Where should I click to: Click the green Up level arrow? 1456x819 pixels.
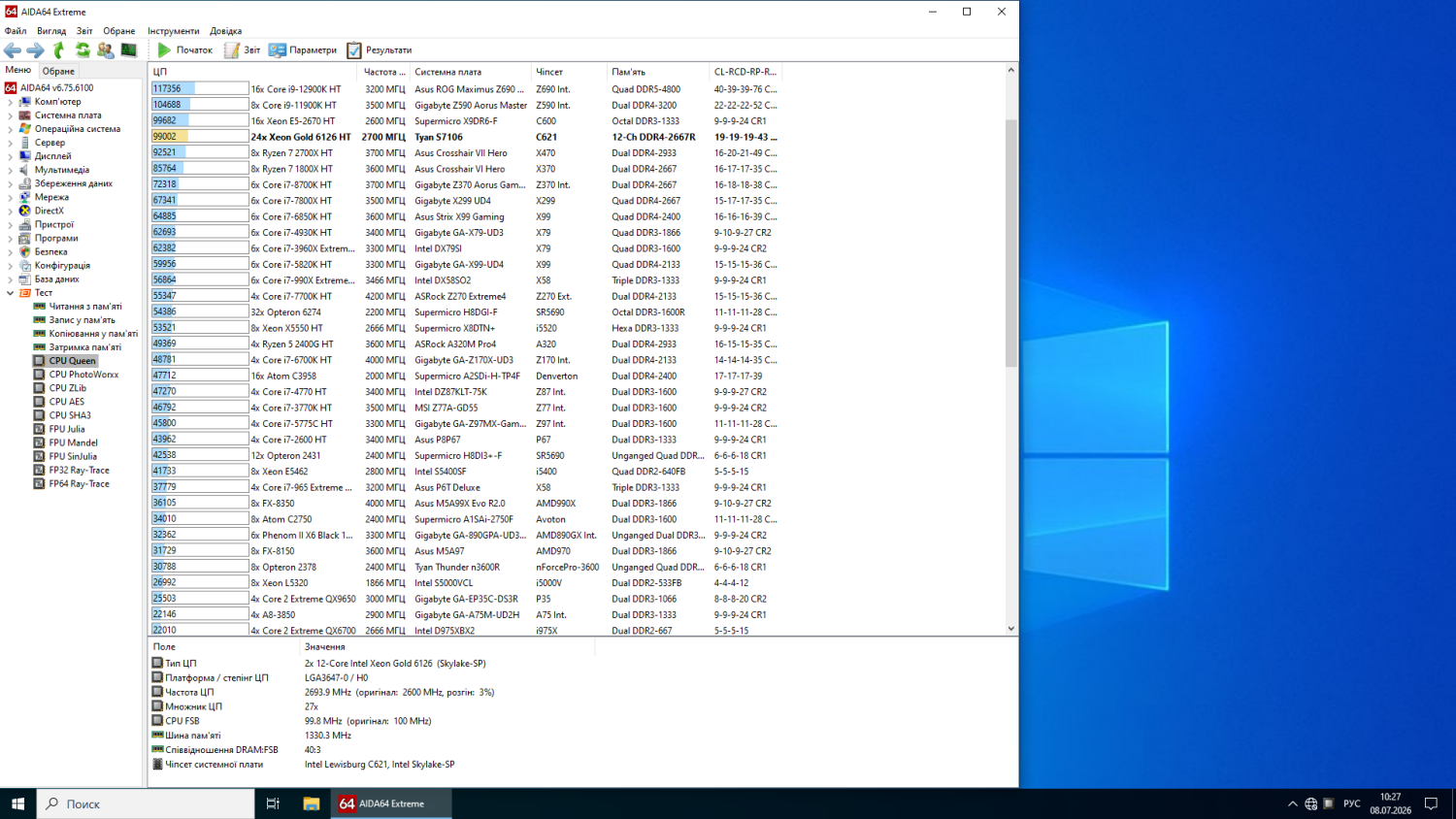click(58, 50)
